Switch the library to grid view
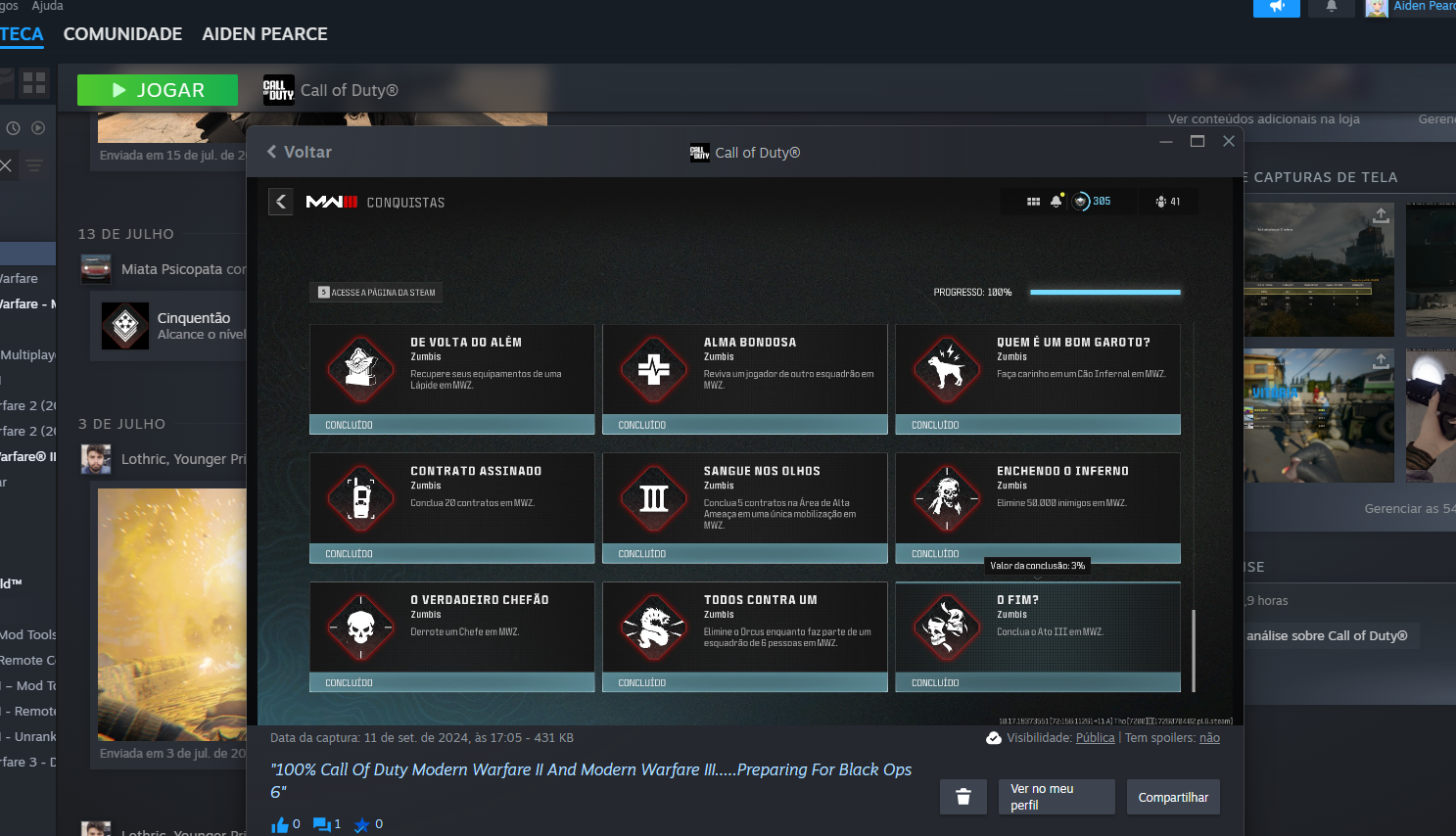The height and width of the screenshot is (836, 1456). pos(34,83)
